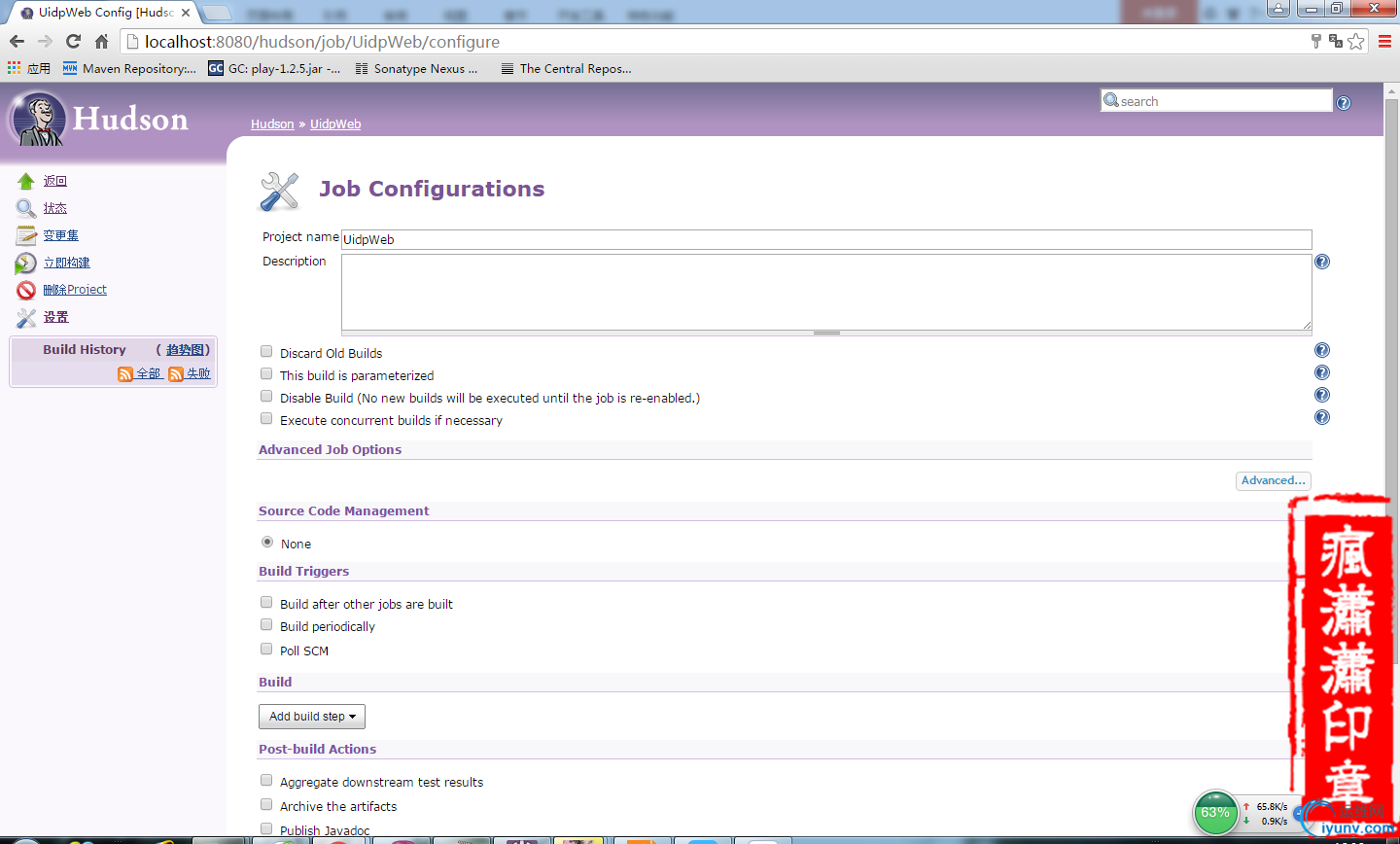Click the Hudson breadcrumb link
The height and width of the screenshot is (844, 1400).
[x=272, y=124]
